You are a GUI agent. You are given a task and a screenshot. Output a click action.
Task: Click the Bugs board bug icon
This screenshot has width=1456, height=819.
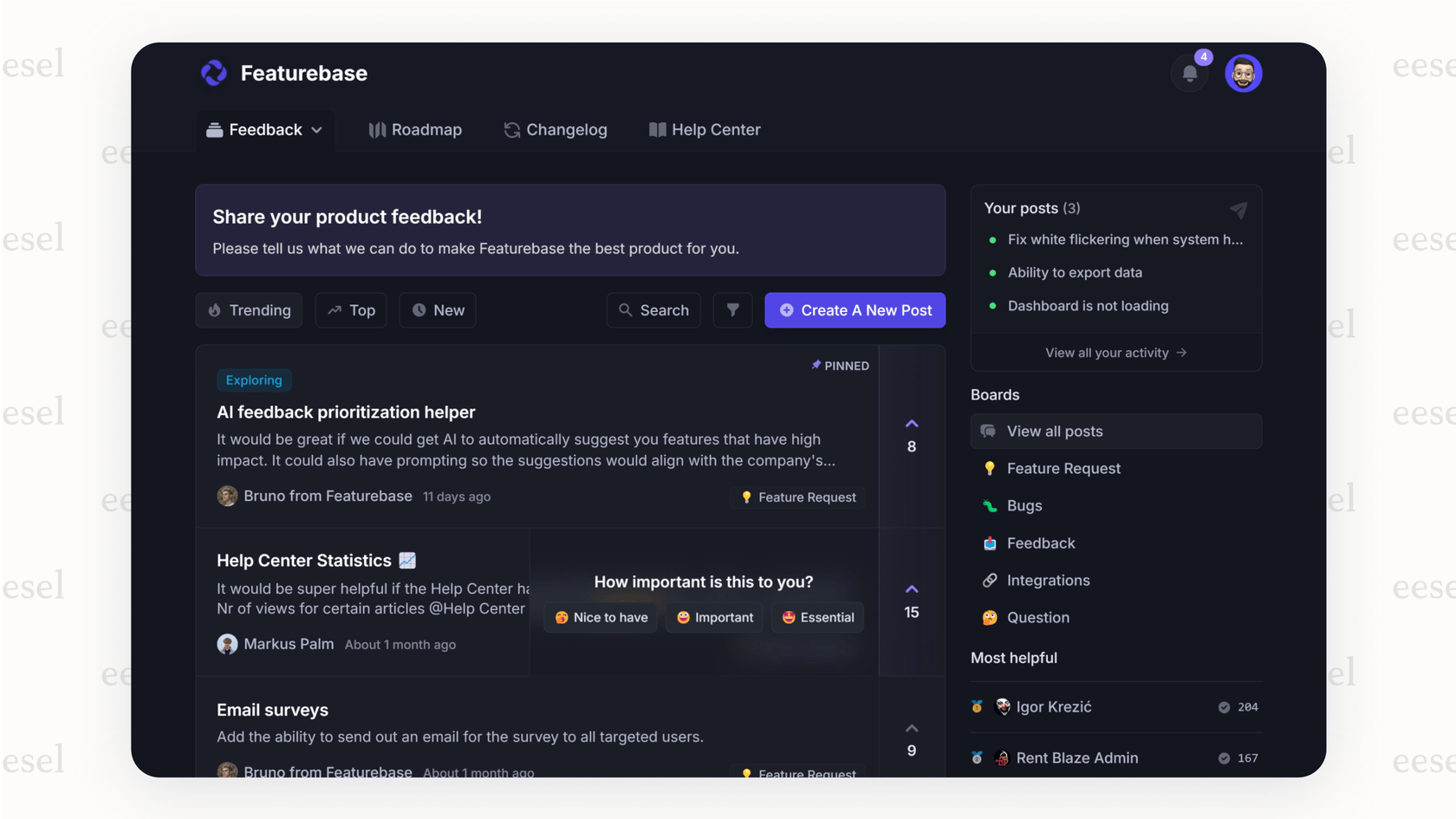coord(991,505)
